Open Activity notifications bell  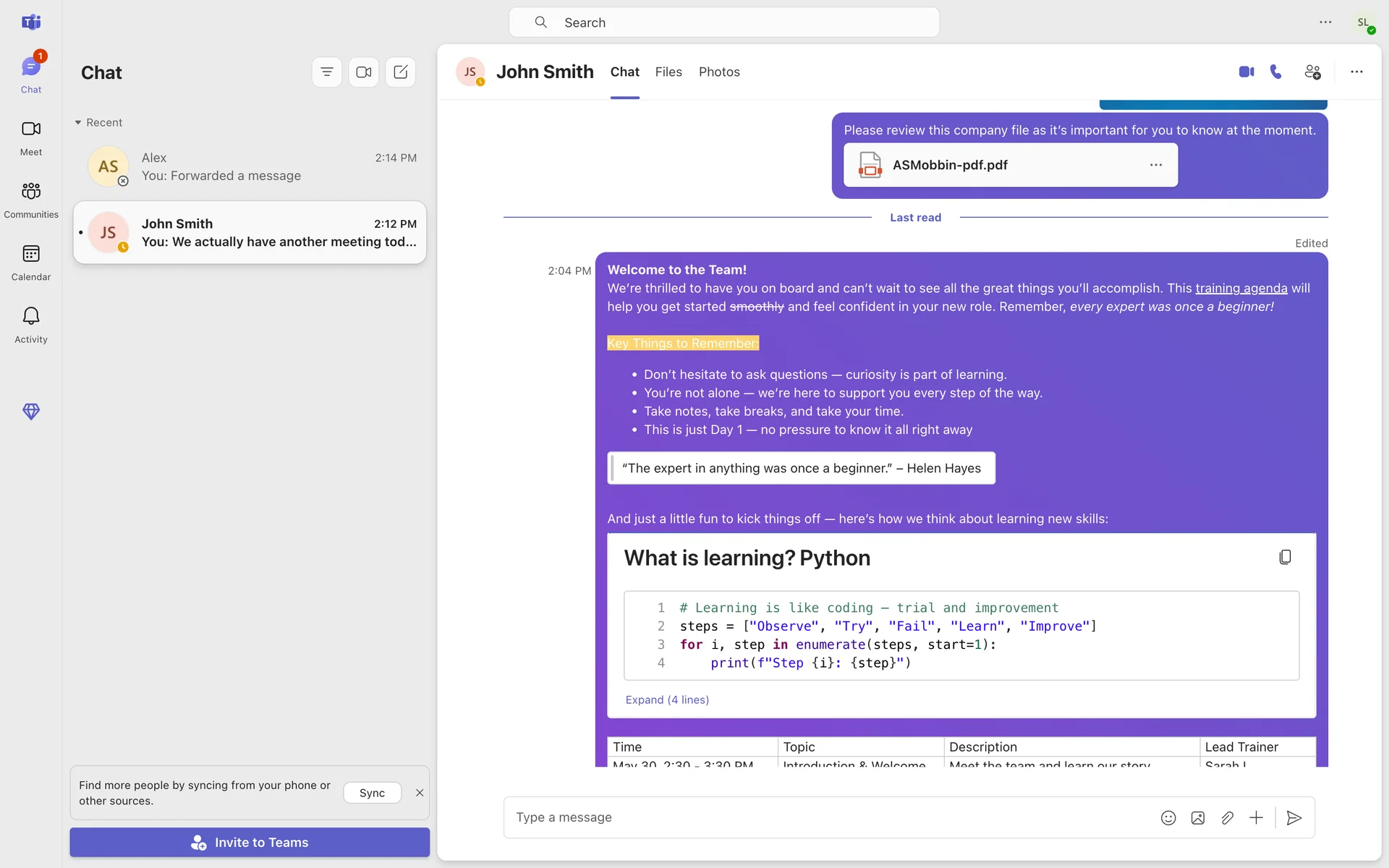coord(31,324)
